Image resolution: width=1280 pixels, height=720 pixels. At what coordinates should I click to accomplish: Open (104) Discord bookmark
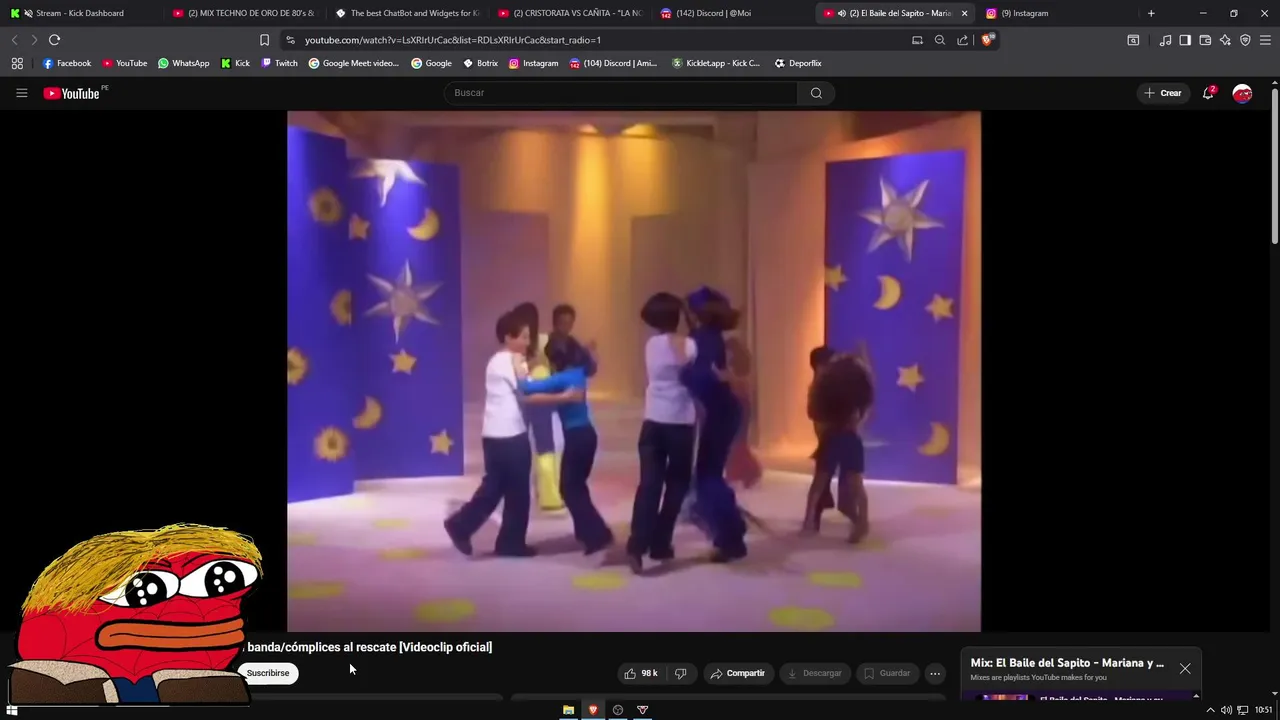613,63
